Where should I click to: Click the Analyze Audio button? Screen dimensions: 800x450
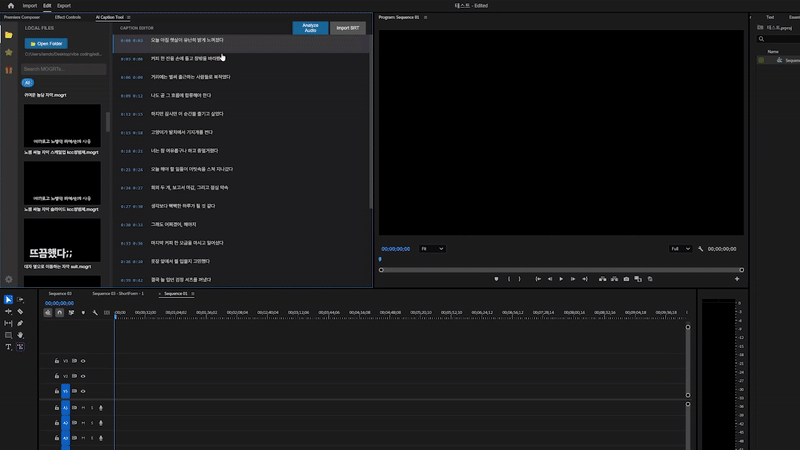[310, 28]
